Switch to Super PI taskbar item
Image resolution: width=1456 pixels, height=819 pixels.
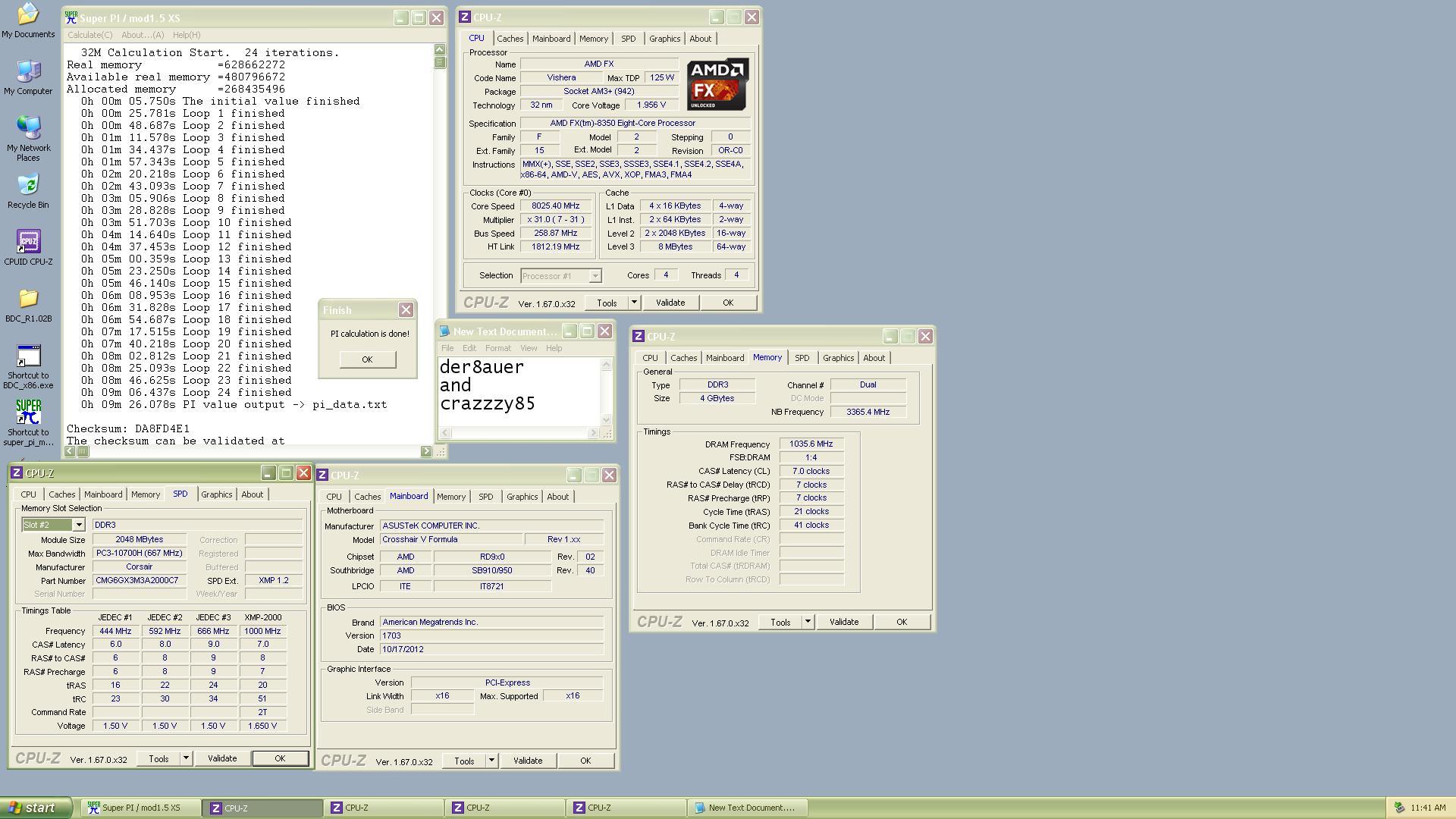140,808
